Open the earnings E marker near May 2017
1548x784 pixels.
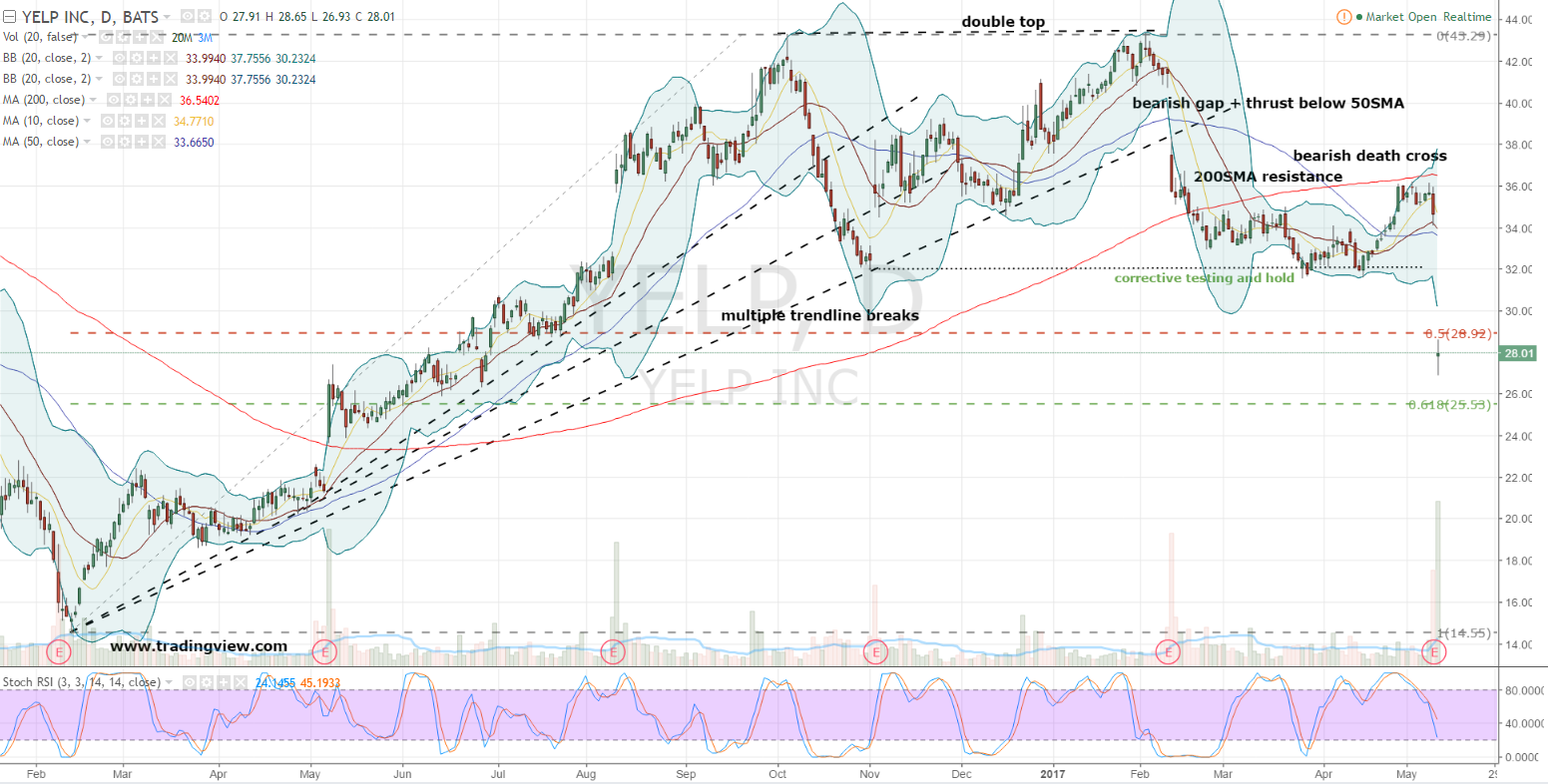[1435, 652]
